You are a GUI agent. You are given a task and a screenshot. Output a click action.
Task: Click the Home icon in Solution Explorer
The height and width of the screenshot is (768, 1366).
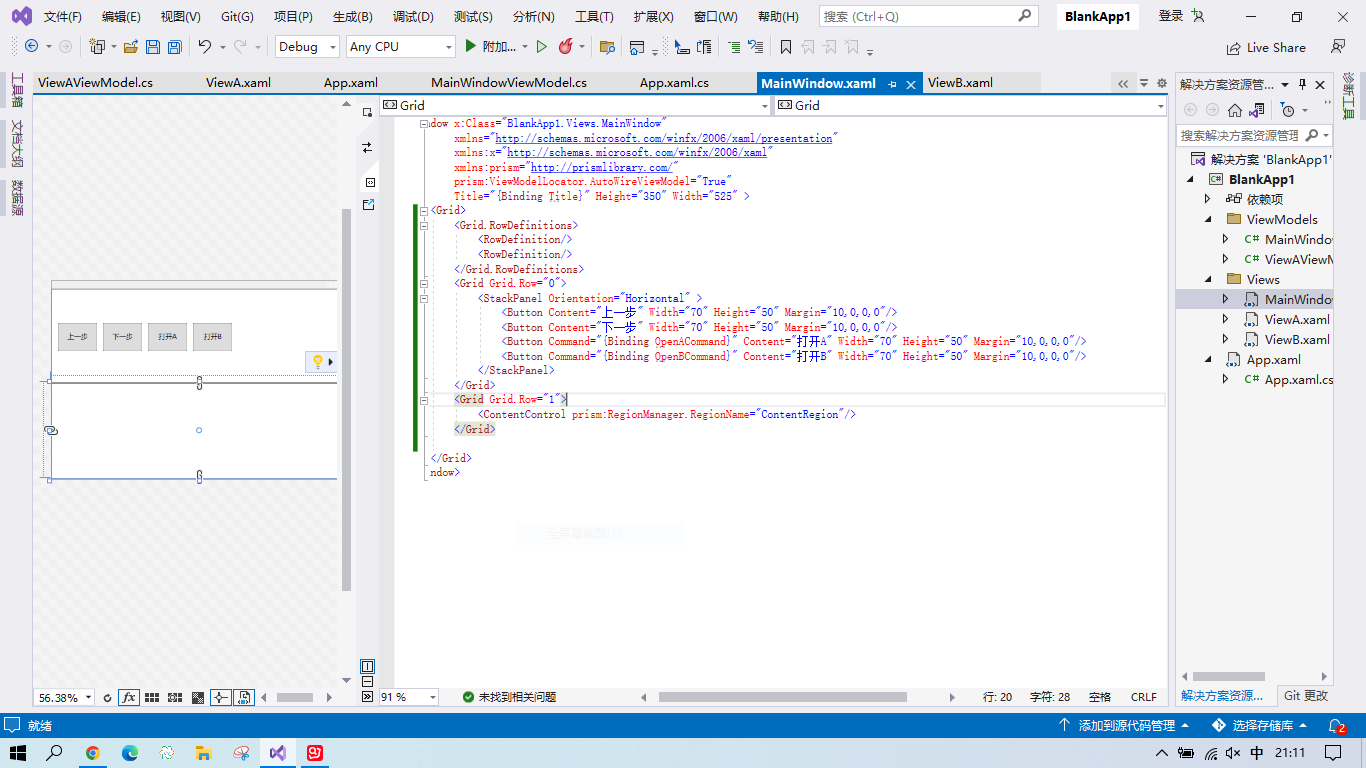pos(1235,110)
